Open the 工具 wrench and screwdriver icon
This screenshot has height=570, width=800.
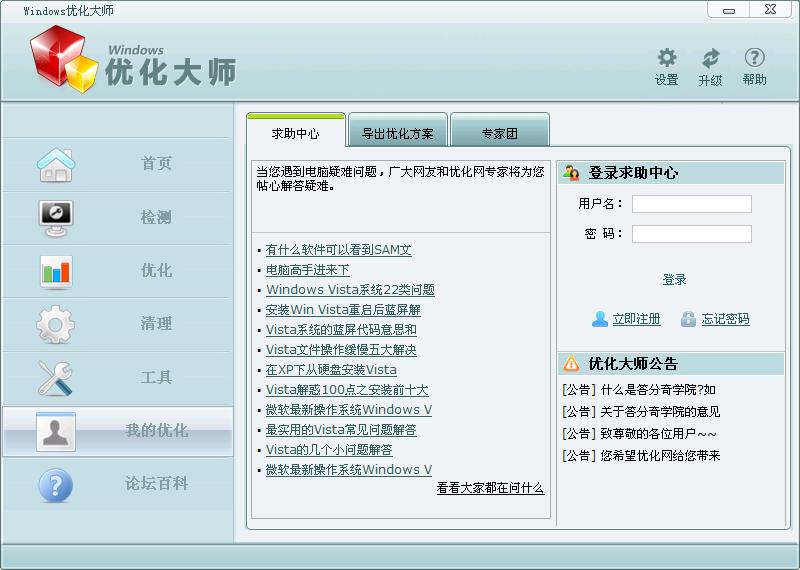[55, 378]
